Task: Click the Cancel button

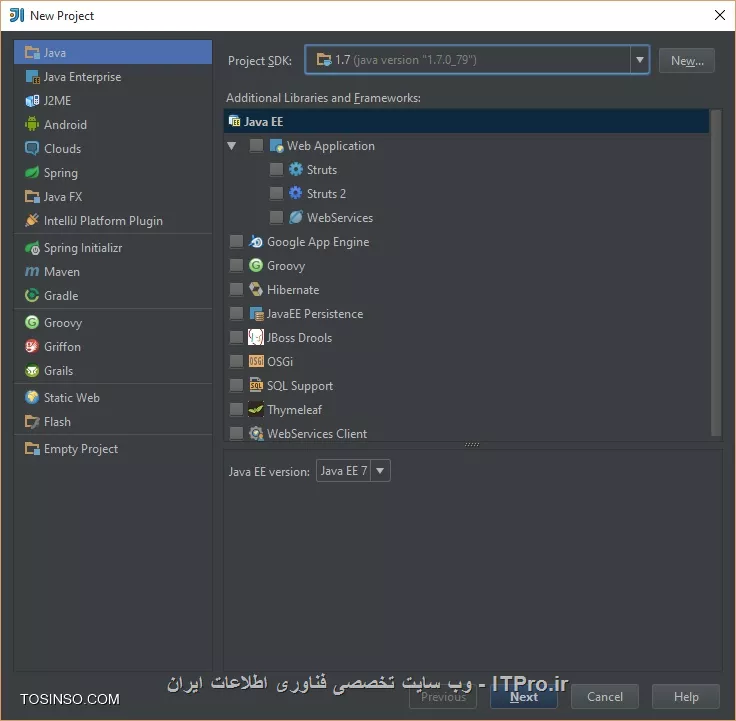Action: coord(605,697)
